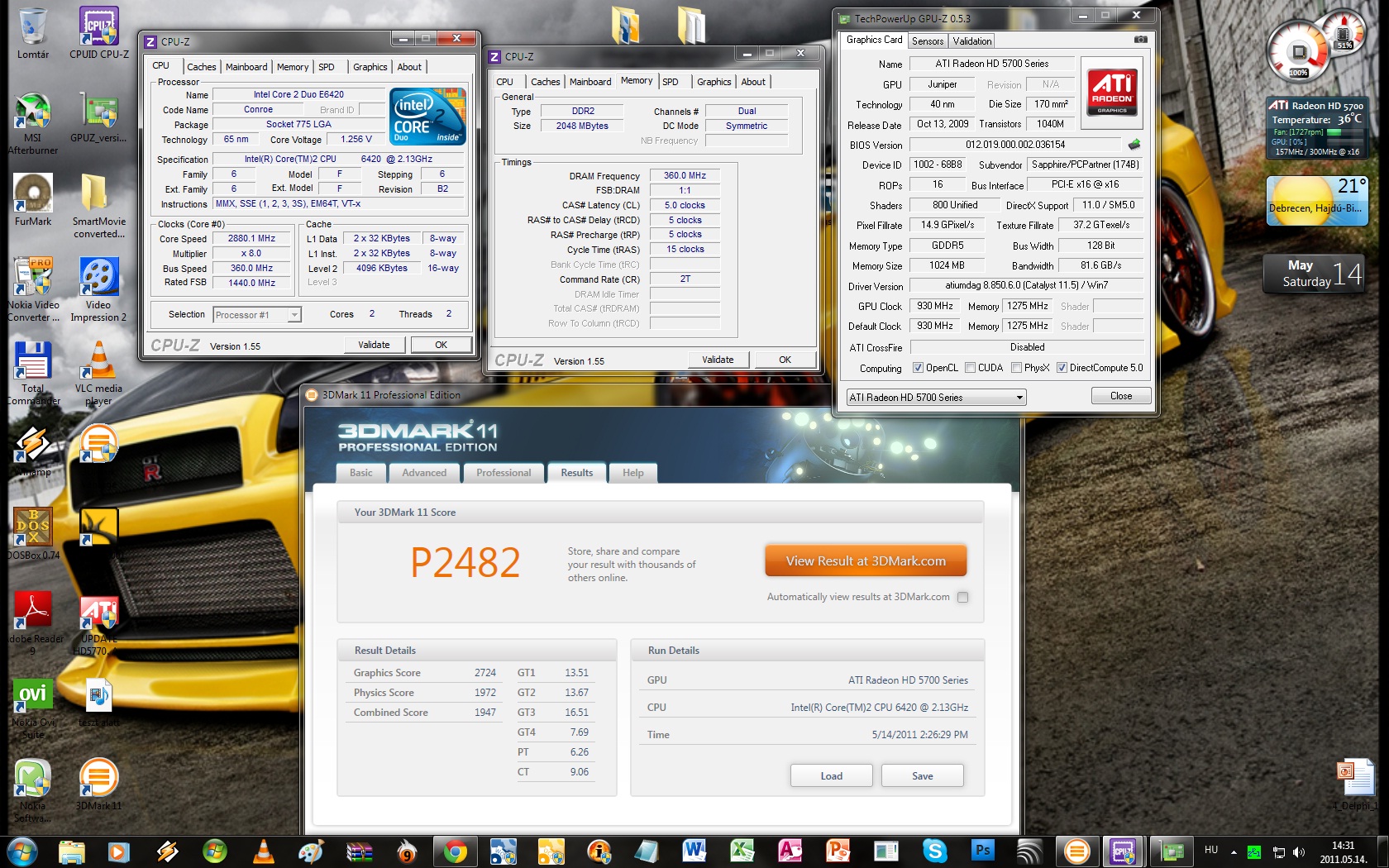Click the GPU-Z screenshot camera icon
Viewport: 1389px width, 868px height.
(1140, 39)
